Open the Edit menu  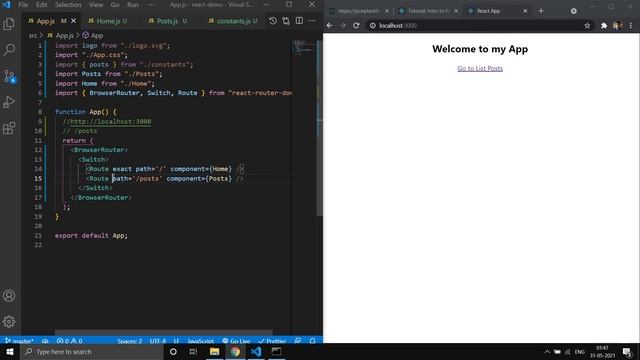click(42, 5)
